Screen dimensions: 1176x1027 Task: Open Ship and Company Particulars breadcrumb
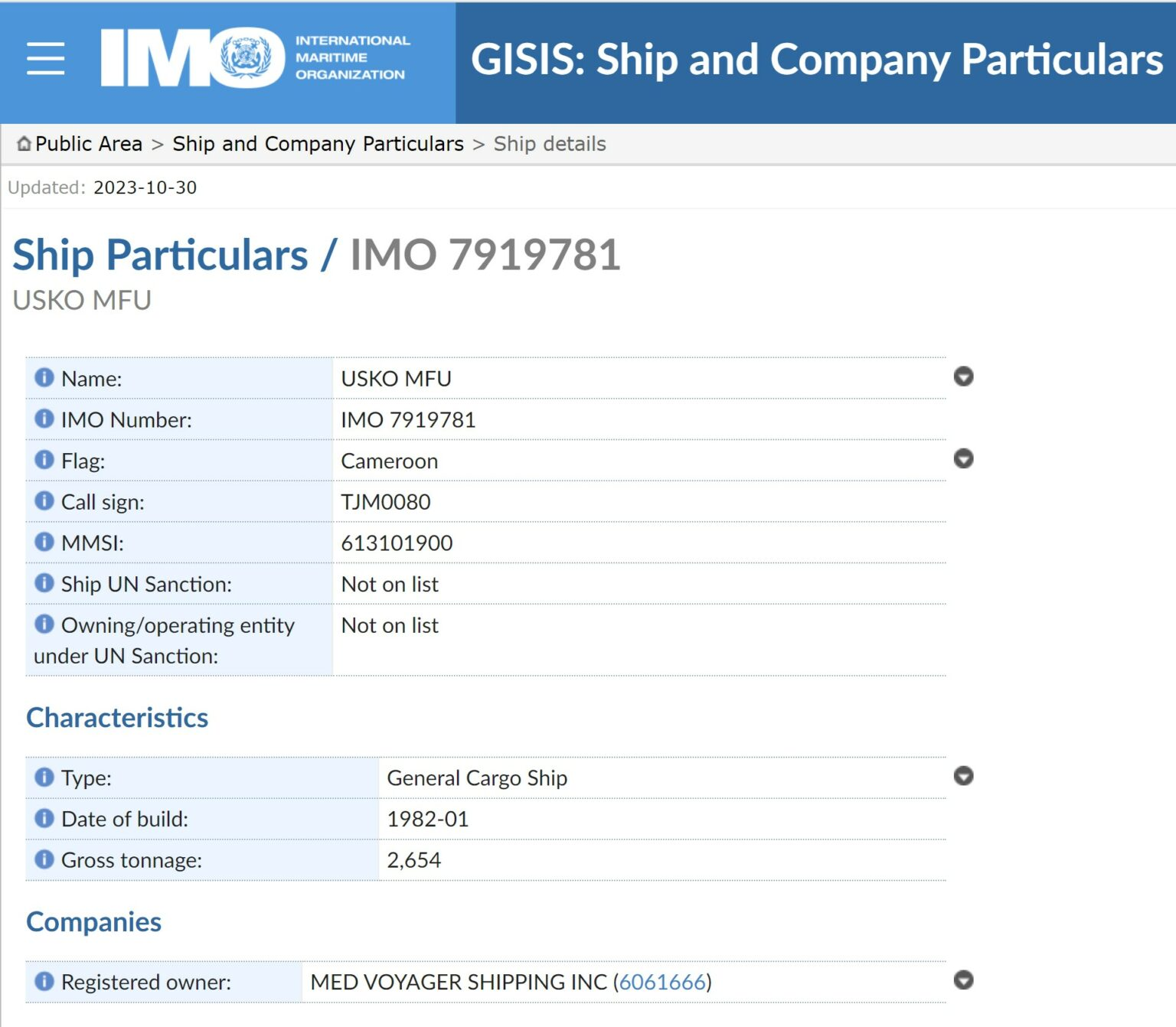318,144
